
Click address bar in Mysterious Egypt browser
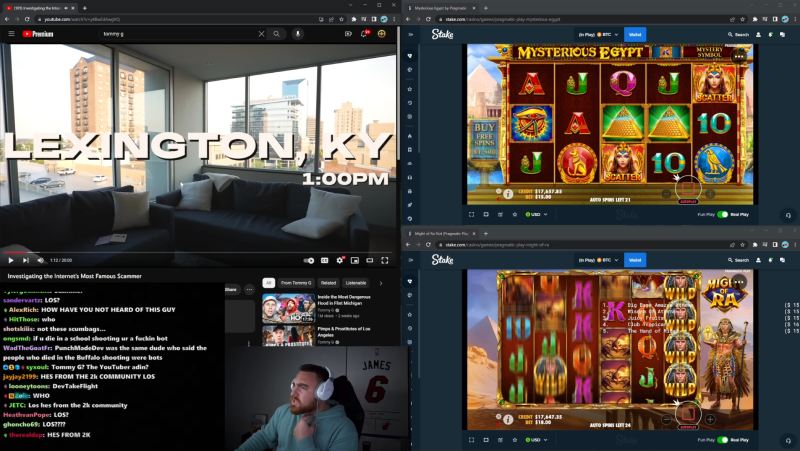tap(582, 19)
